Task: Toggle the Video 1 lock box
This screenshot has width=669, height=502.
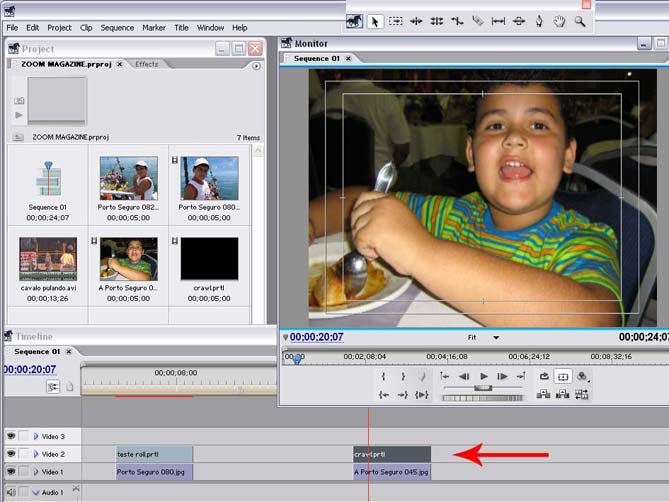Action: 24,471
